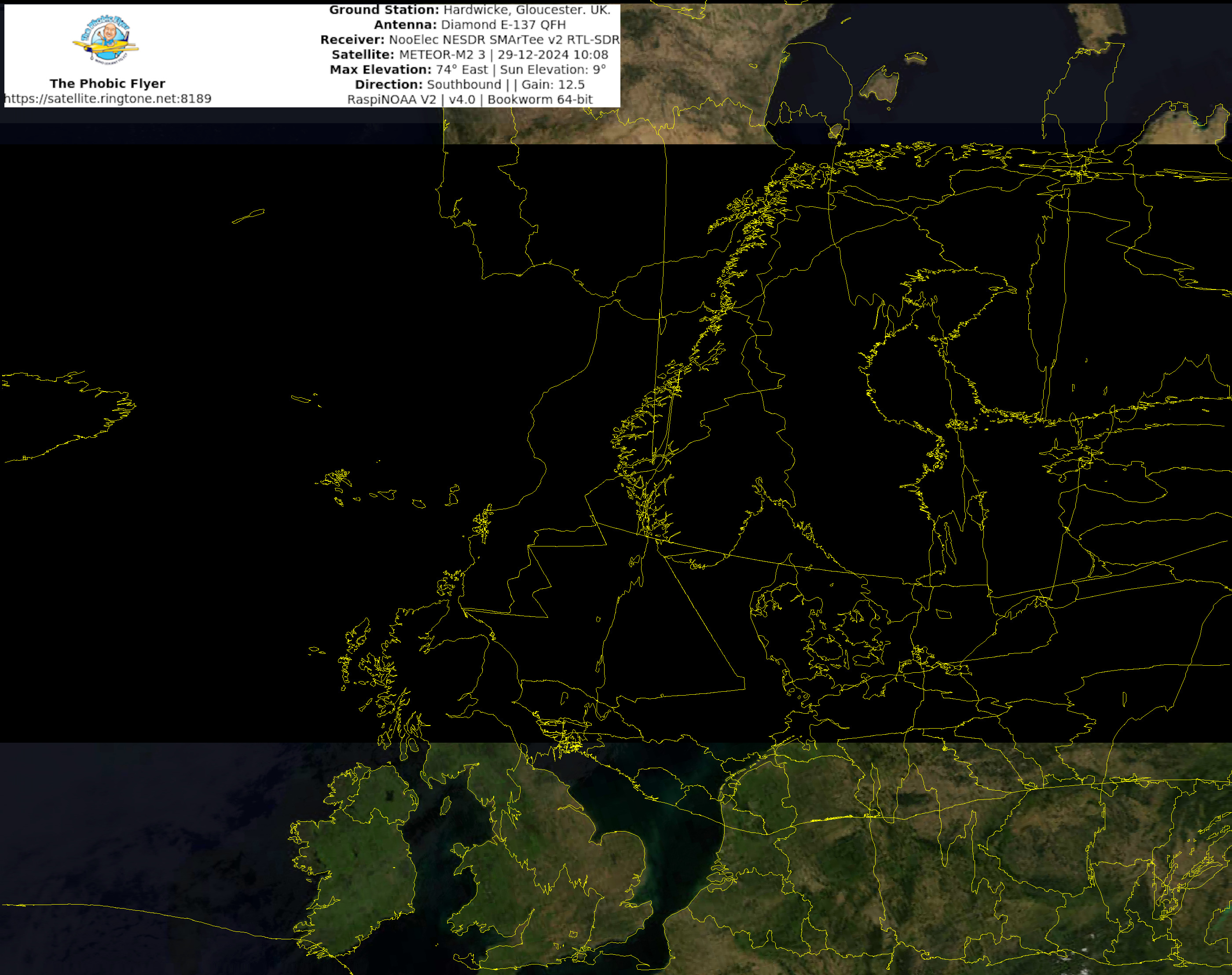Click the RaspiNOAA V2 version text
The height and width of the screenshot is (975, 1232).
pyautogui.click(x=469, y=99)
